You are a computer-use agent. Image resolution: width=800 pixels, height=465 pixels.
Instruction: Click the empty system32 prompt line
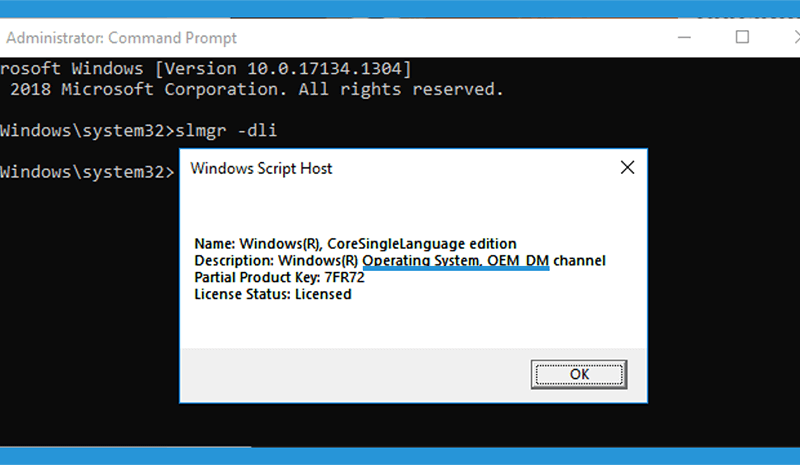pos(87,172)
